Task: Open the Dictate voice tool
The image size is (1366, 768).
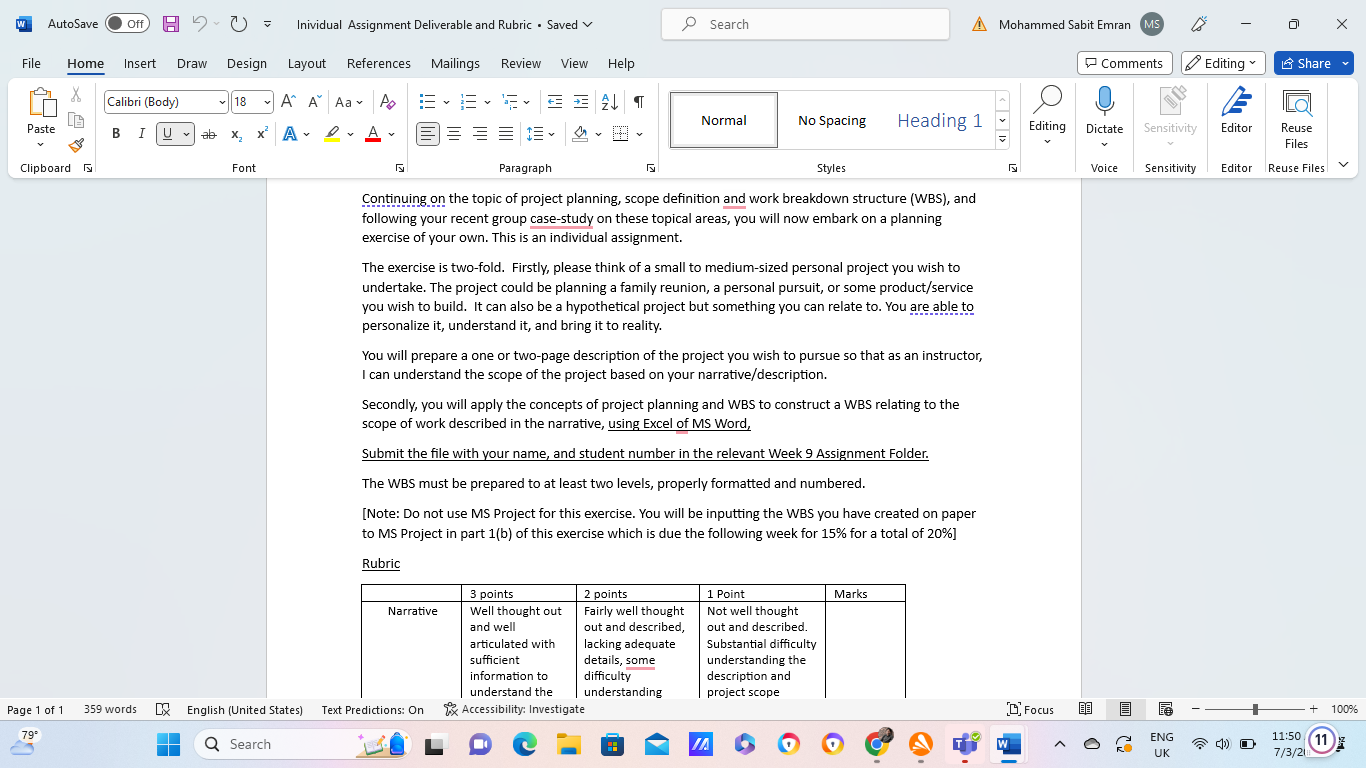Action: coord(1104,112)
